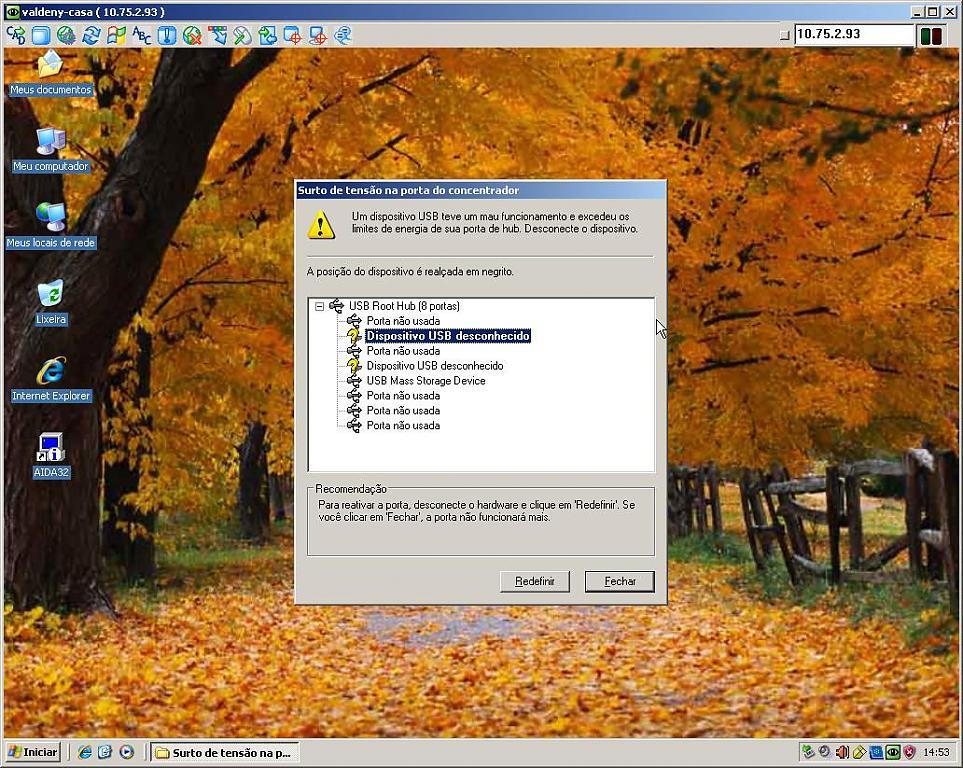Select full desktop (monitor with red target)
The height and width of the screenshot is (768, 963).
[x=318, y=35]
